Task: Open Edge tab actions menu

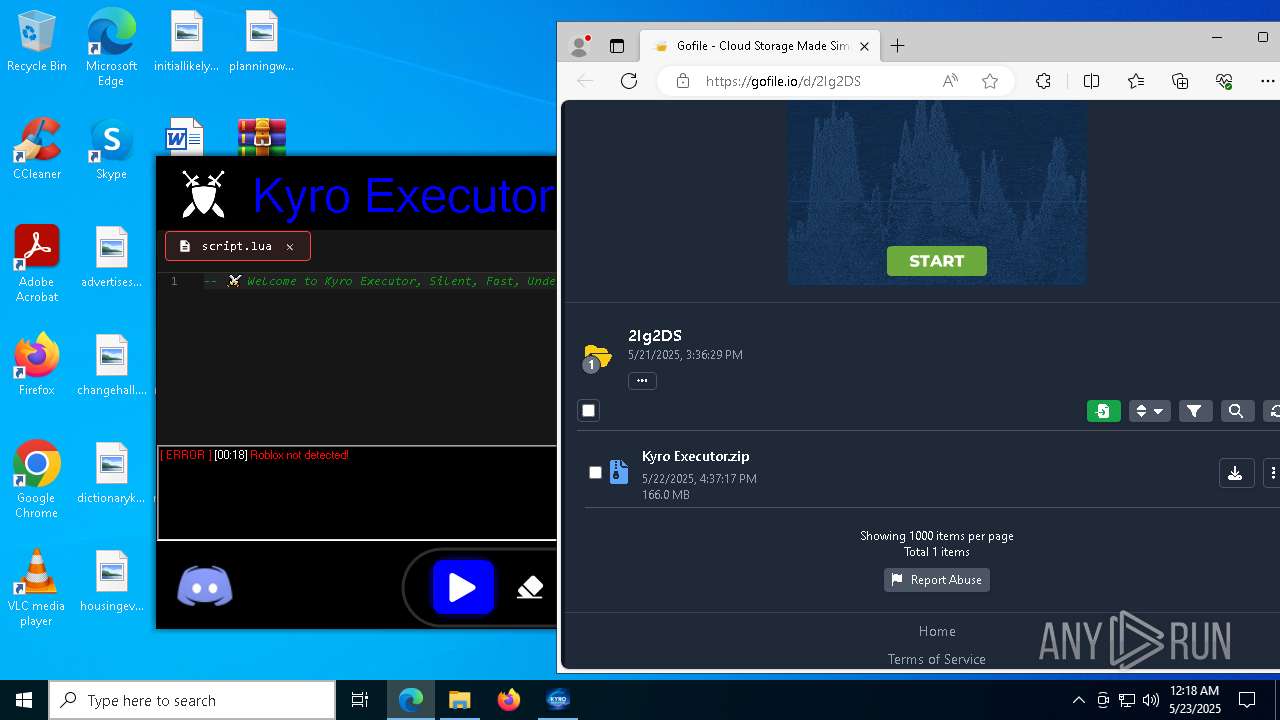Action: pyautogui.click(x=617, y=46)
